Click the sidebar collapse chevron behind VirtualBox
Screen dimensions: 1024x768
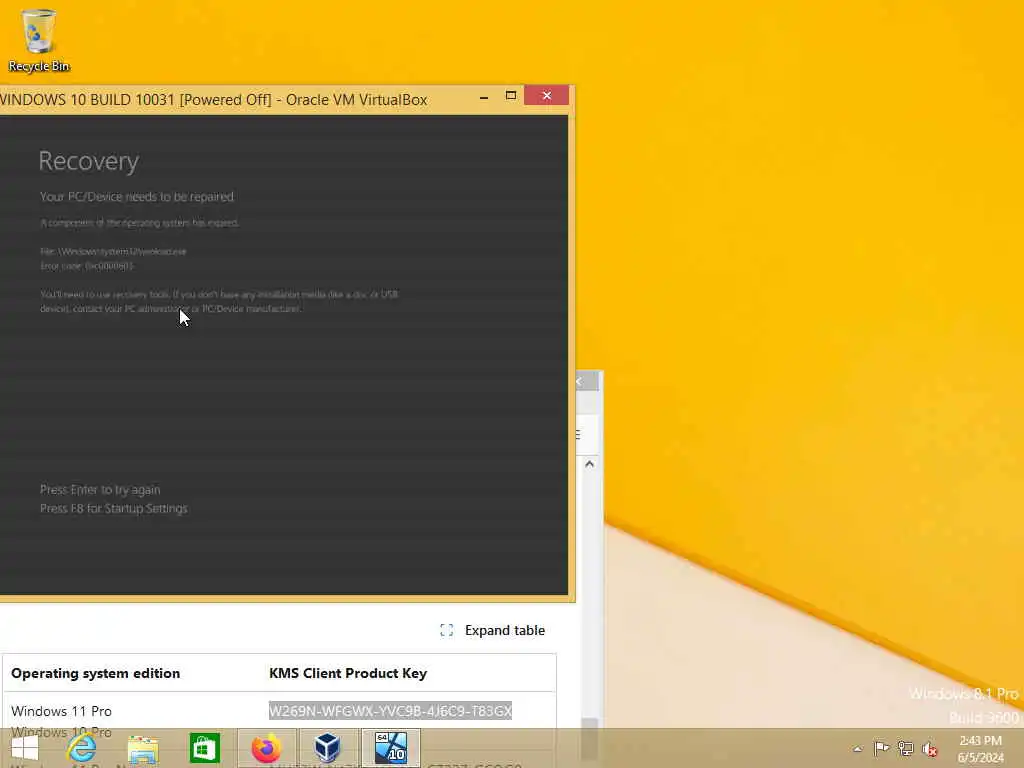581,381
